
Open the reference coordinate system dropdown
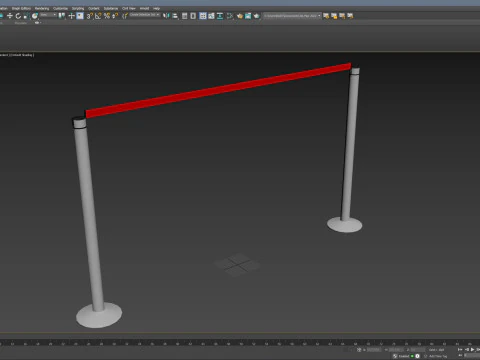point(48,15)
